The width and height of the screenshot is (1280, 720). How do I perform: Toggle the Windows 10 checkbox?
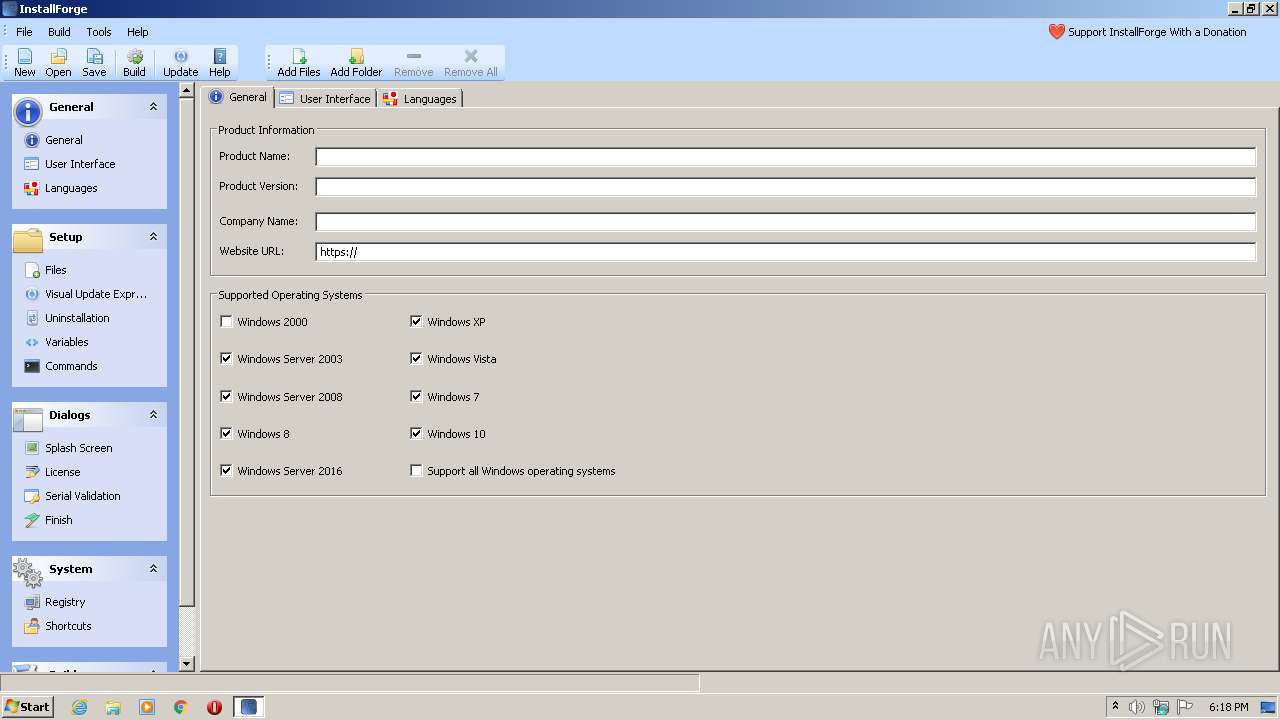tap(416, 434)
